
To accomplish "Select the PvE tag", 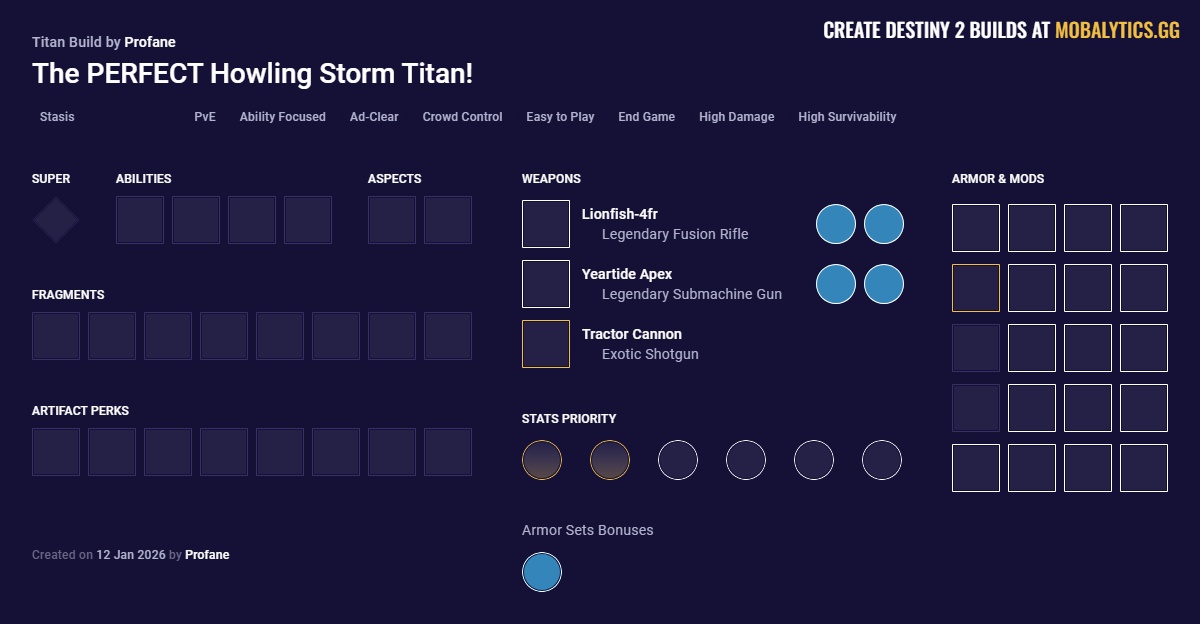I will pos(205,117).
